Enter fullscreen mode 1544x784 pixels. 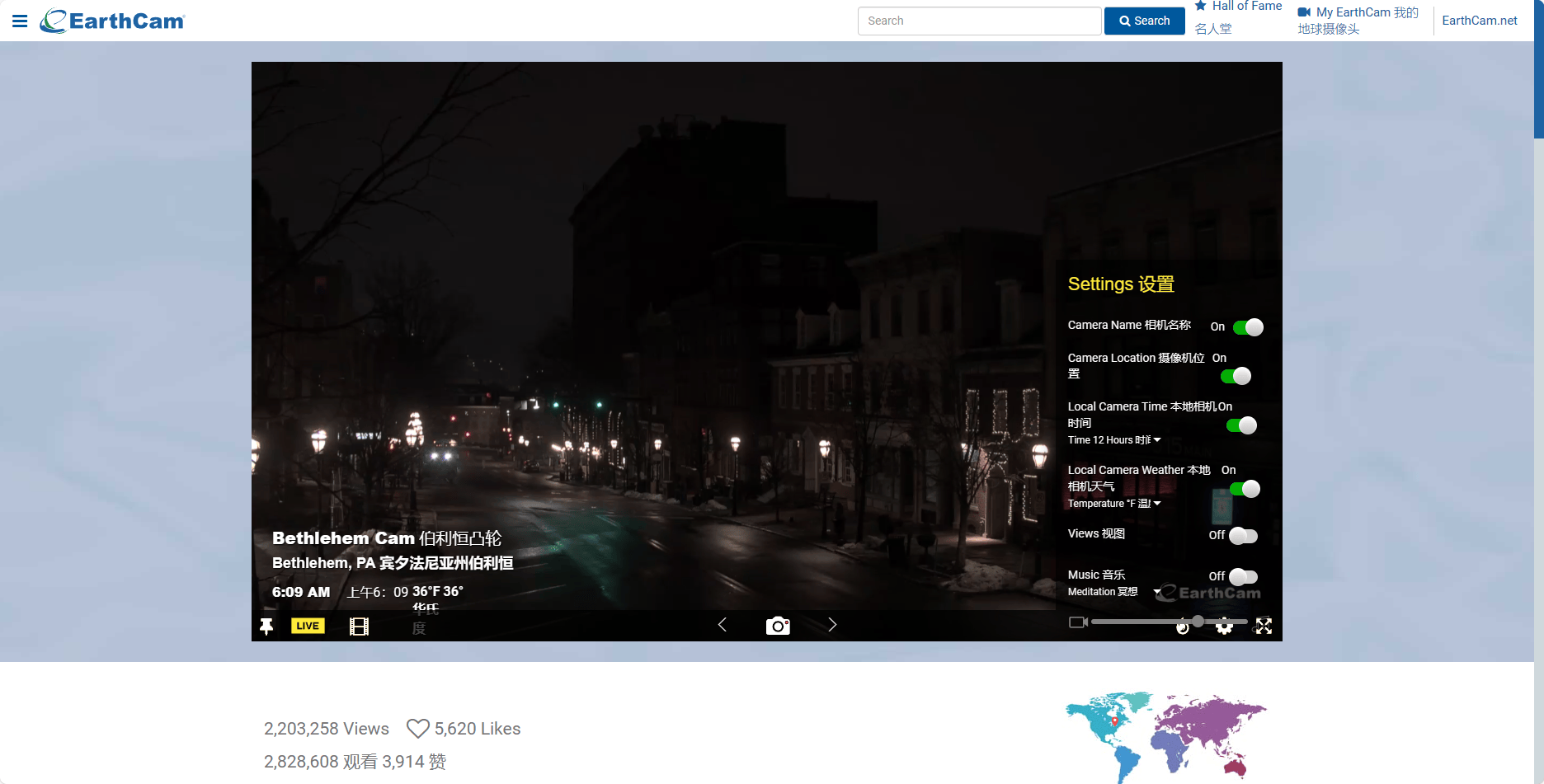[x=1264, y=627]
